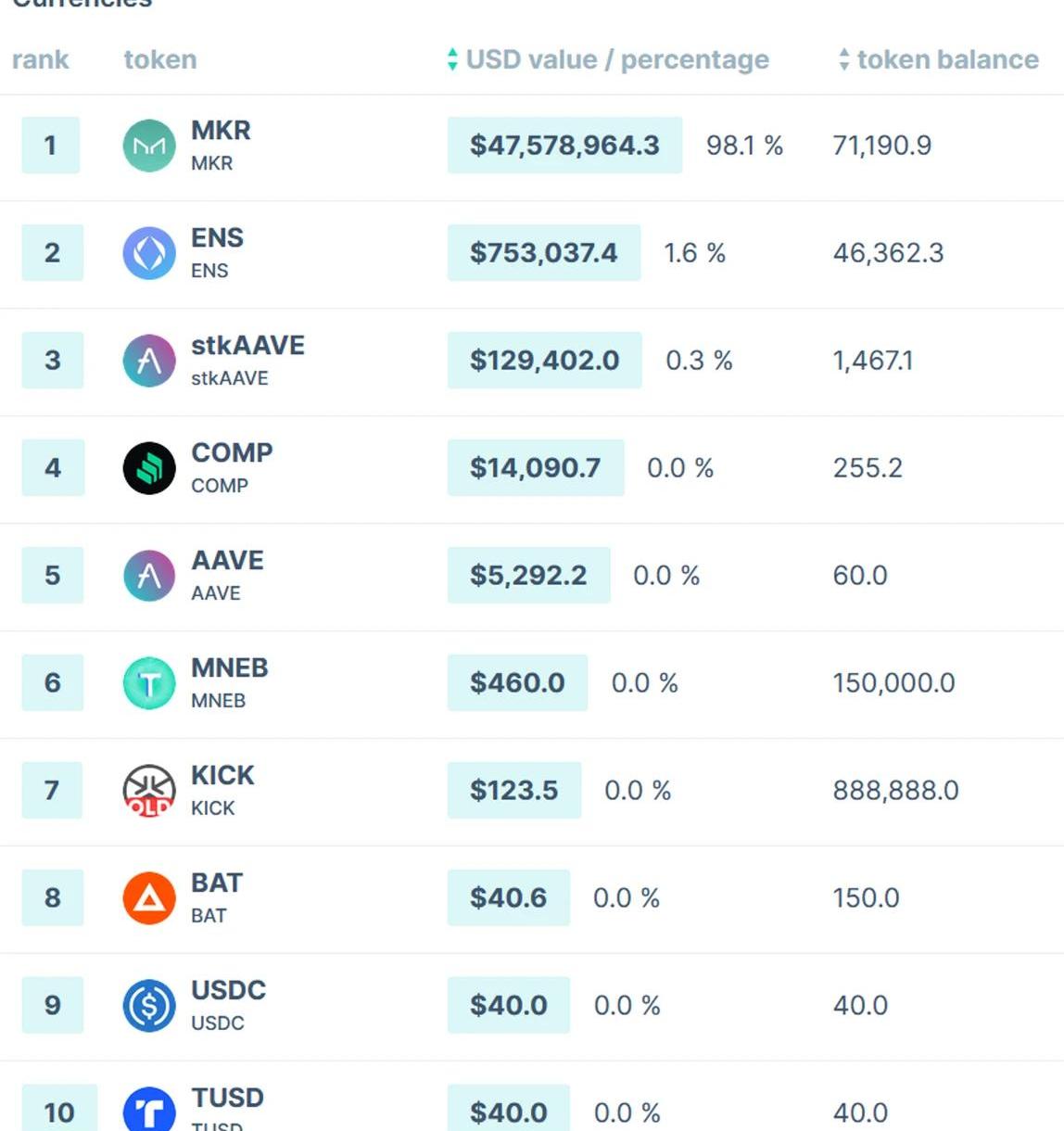
Task: Click the USDC token logo icon
Action: (149, 1006)
